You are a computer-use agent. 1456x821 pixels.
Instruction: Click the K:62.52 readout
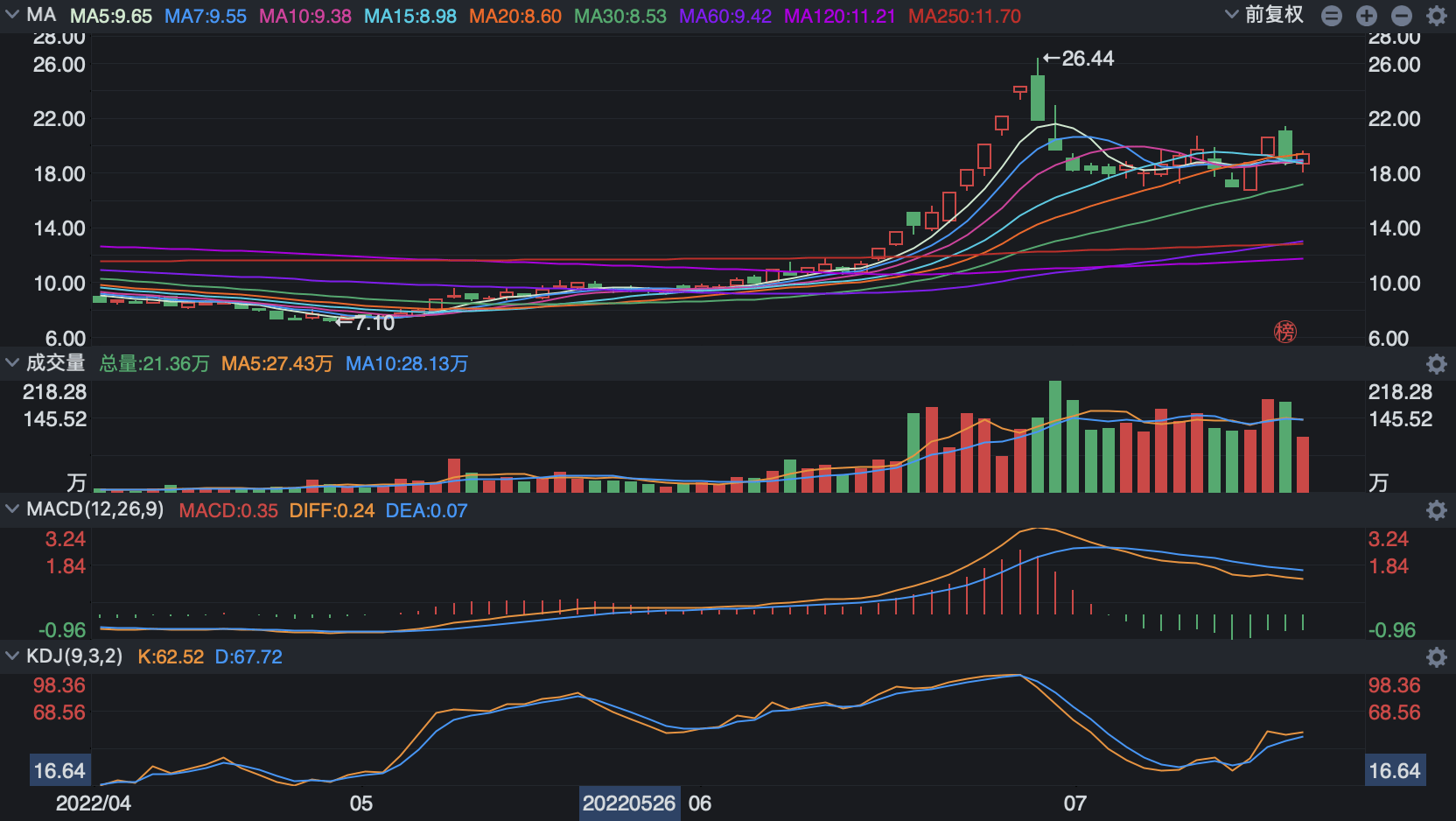(171, 656)
